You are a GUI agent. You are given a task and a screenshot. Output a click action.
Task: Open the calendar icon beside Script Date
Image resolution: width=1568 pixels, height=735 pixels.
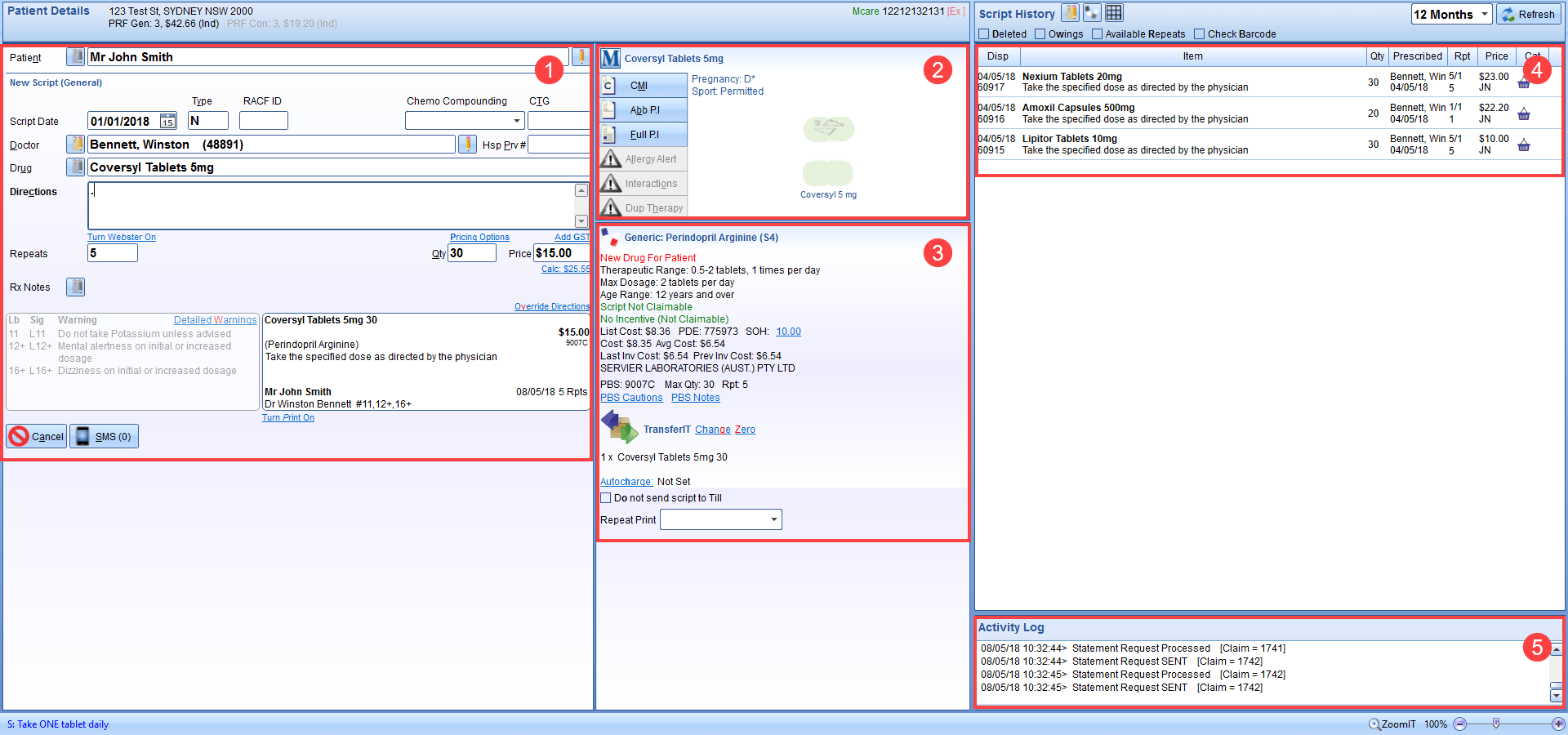pyautogui.click(x=167, y=120)
